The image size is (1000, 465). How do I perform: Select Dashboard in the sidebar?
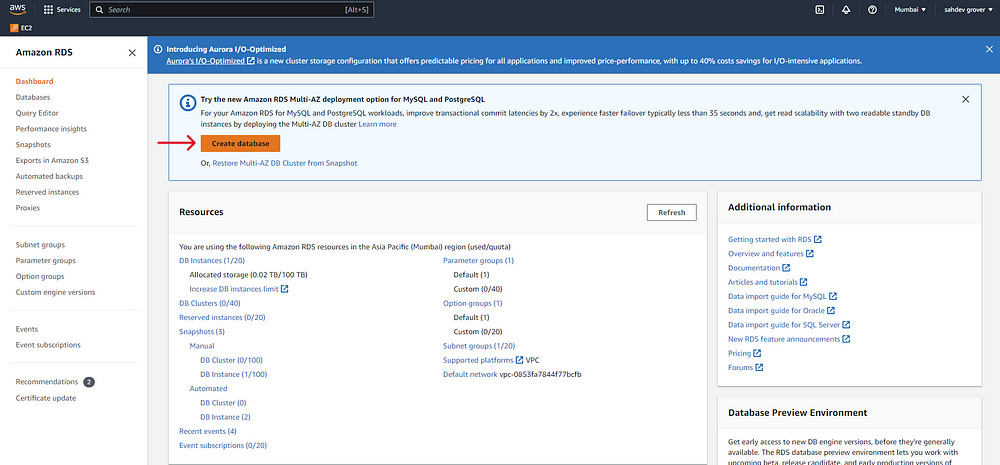tap(34, 82)
